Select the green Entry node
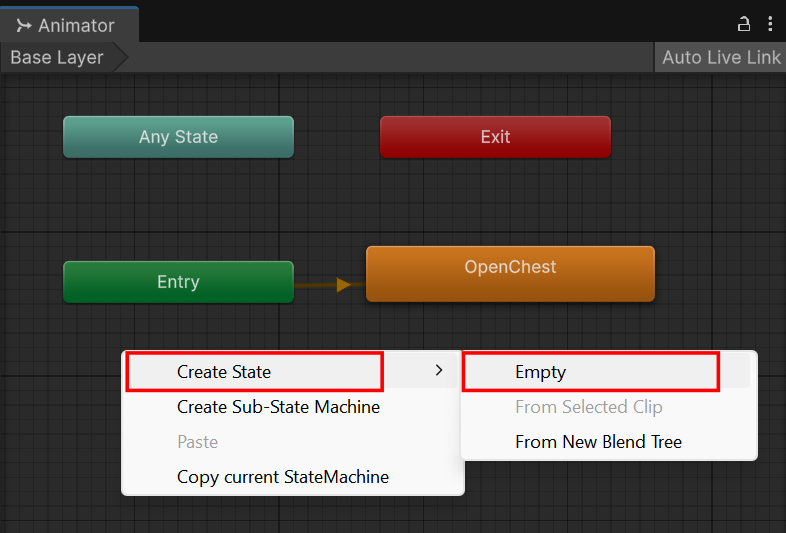786x533 pixels. tap(178, 282)
